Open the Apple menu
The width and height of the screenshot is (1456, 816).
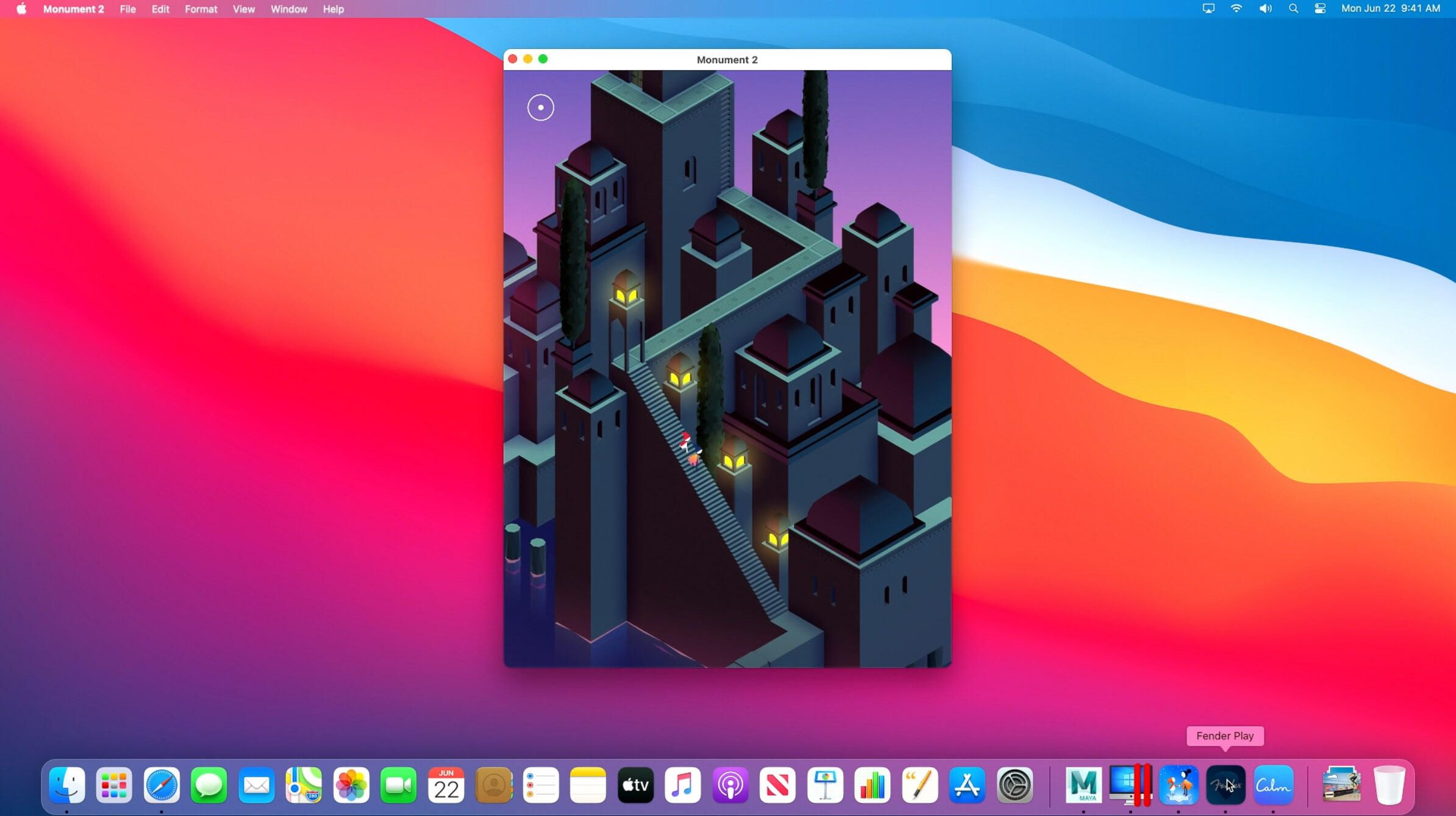point(21,9)
